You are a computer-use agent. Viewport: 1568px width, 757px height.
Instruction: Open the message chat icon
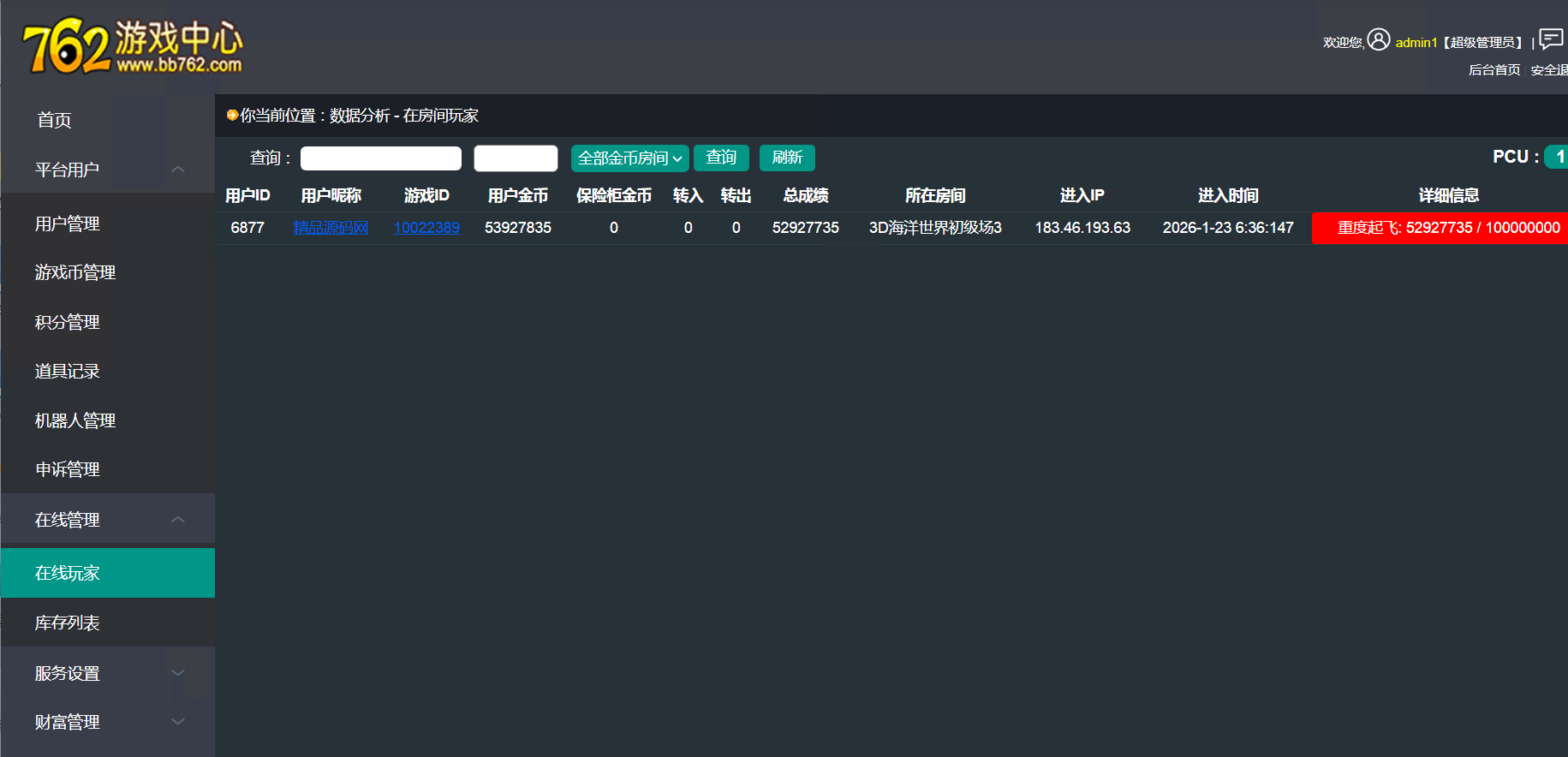click(1551, 39)
